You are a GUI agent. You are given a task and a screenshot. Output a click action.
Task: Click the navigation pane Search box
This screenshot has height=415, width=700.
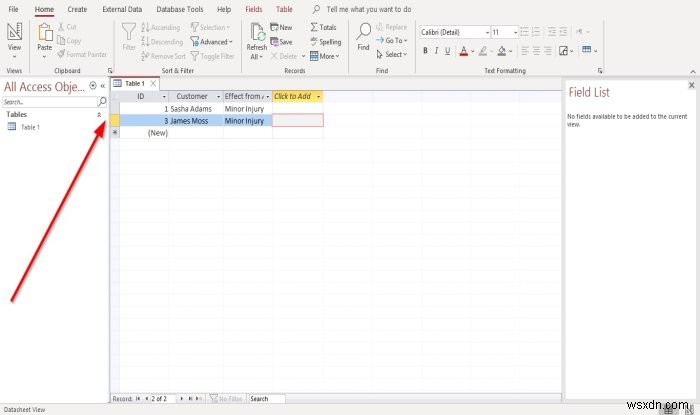click(x=50, y=102)
